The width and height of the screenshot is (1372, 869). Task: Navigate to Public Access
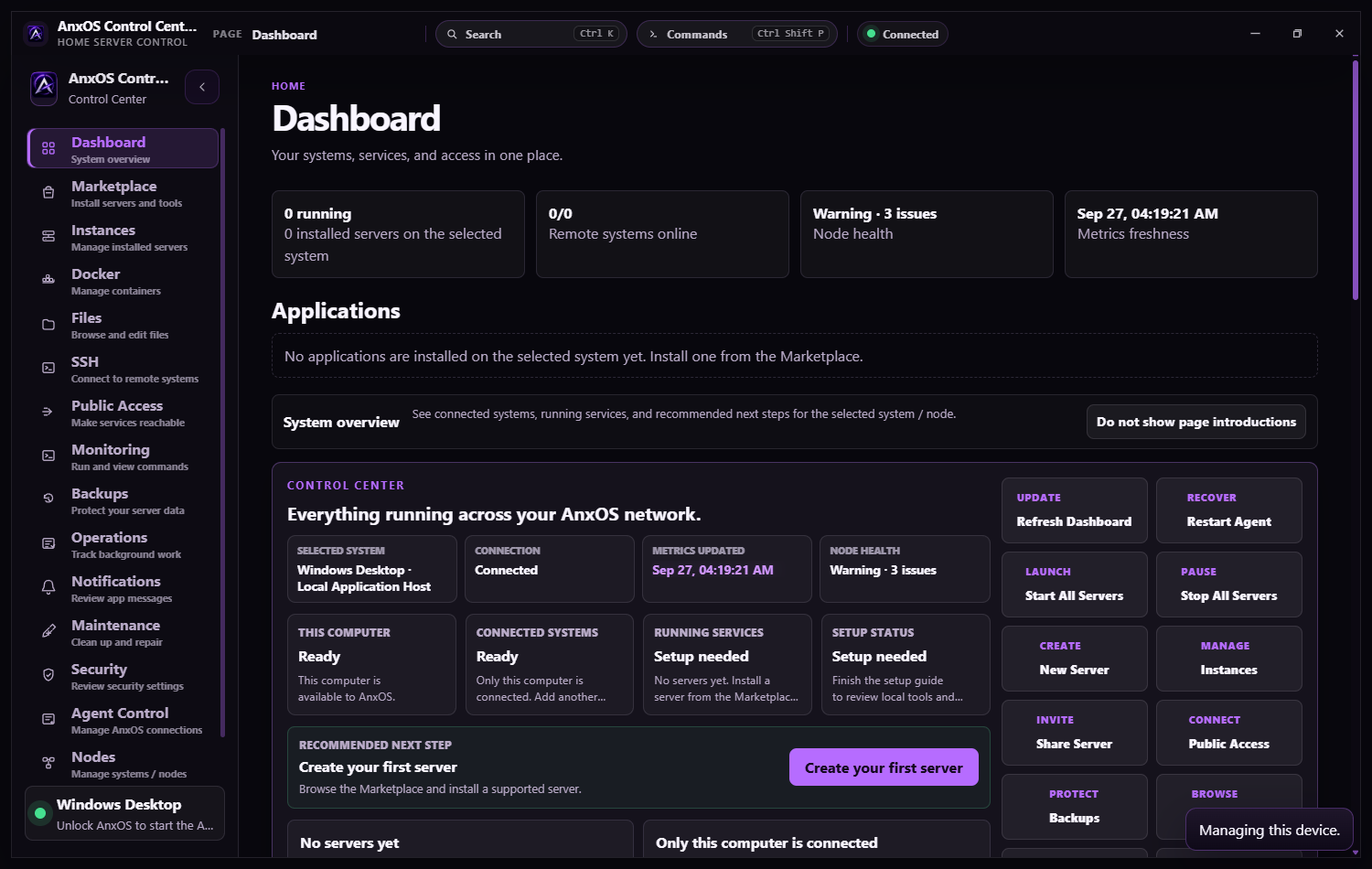(123, 413)
